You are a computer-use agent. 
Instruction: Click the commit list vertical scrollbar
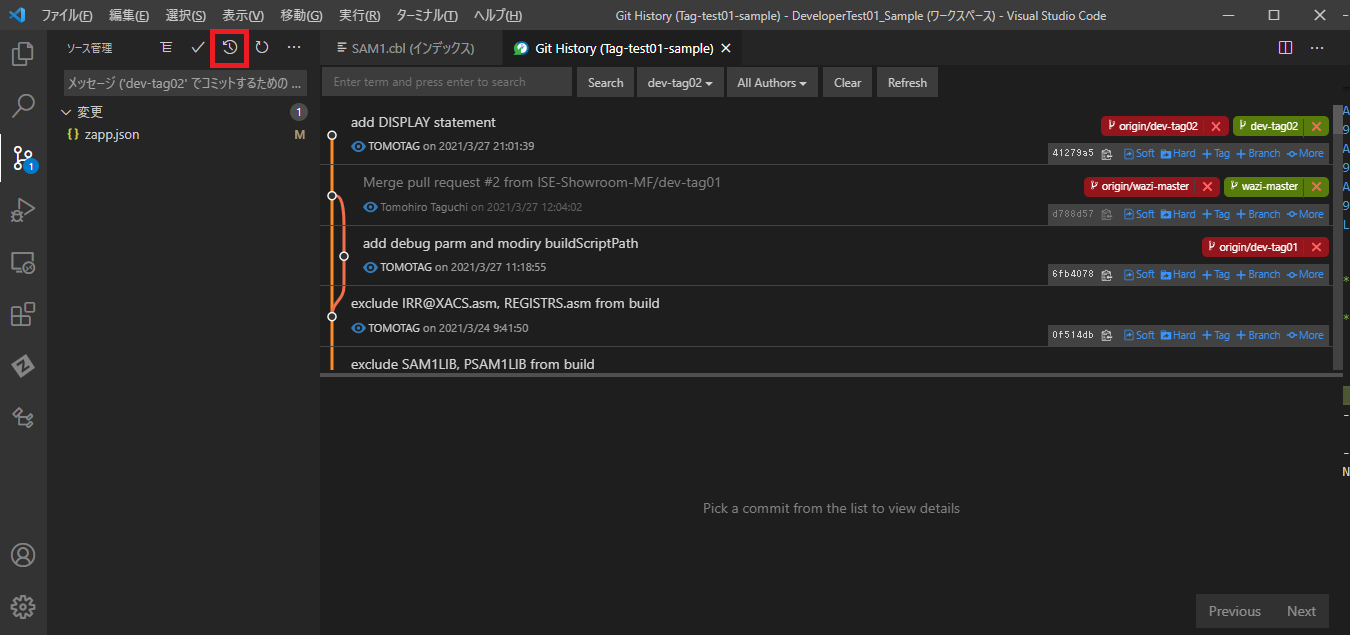click(1338, 235)
